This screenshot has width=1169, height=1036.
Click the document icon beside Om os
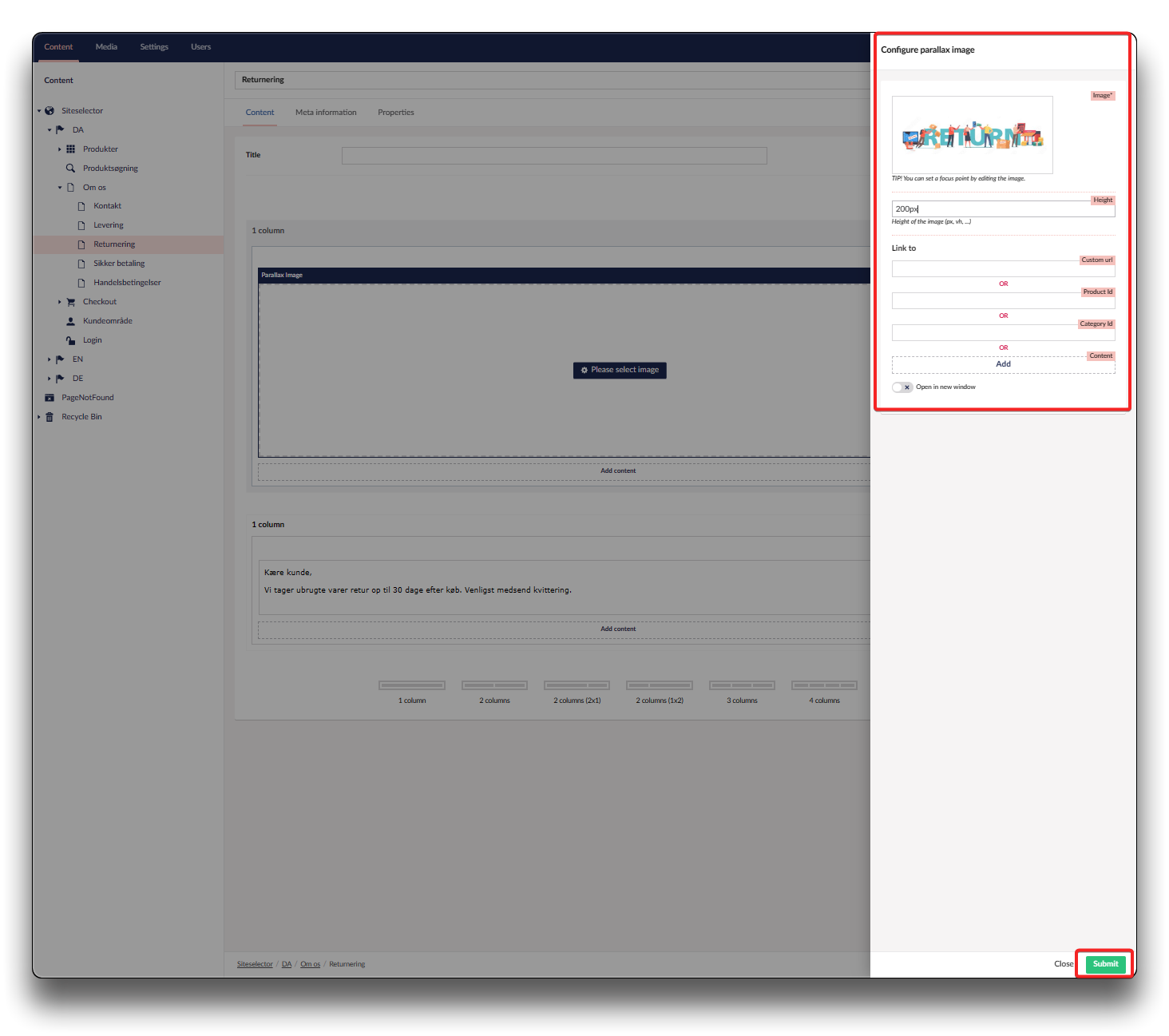point(70,188)
